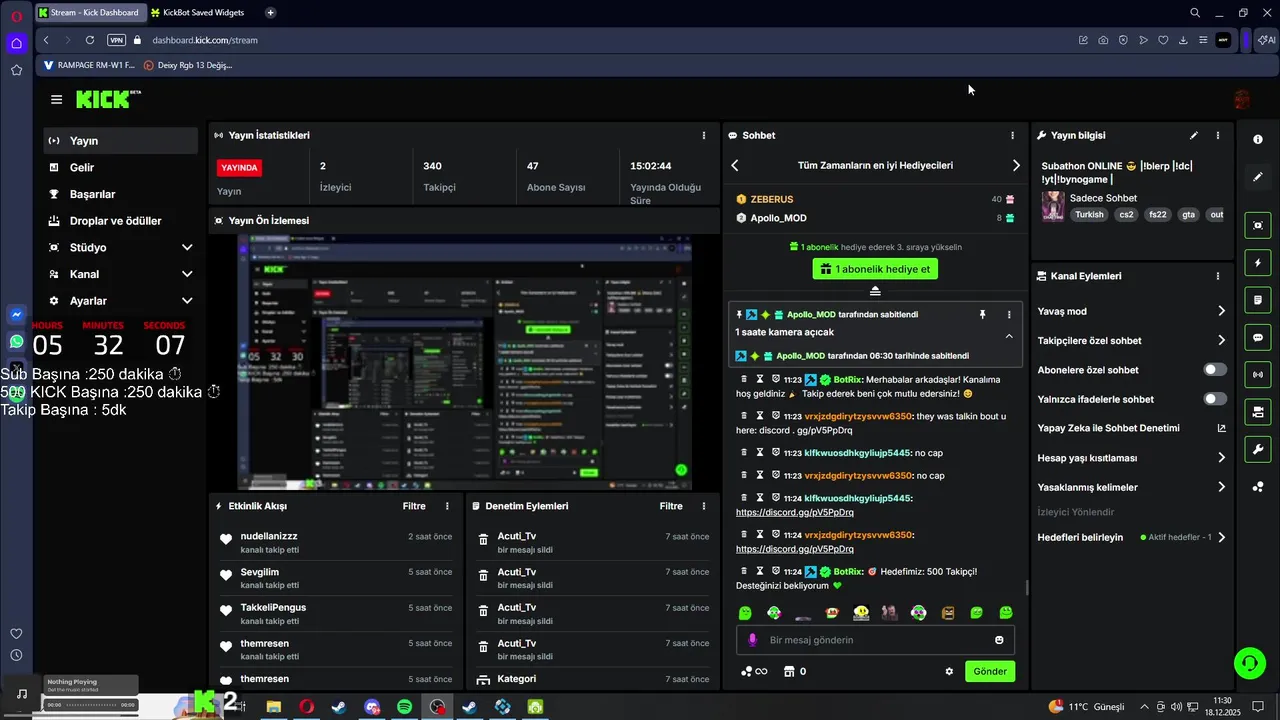1280x720 pixels.
Task: Open chat settings gear icon
Action: [x=949, y=671]
